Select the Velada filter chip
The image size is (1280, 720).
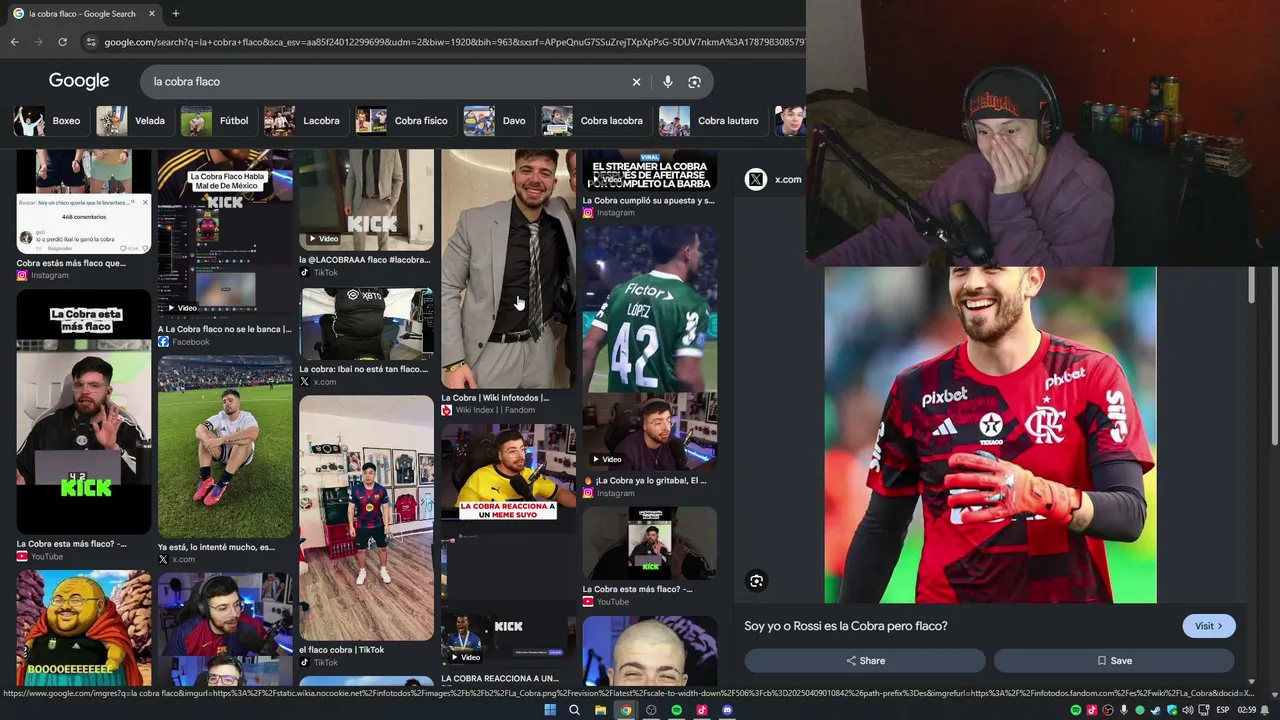(133, 121)
